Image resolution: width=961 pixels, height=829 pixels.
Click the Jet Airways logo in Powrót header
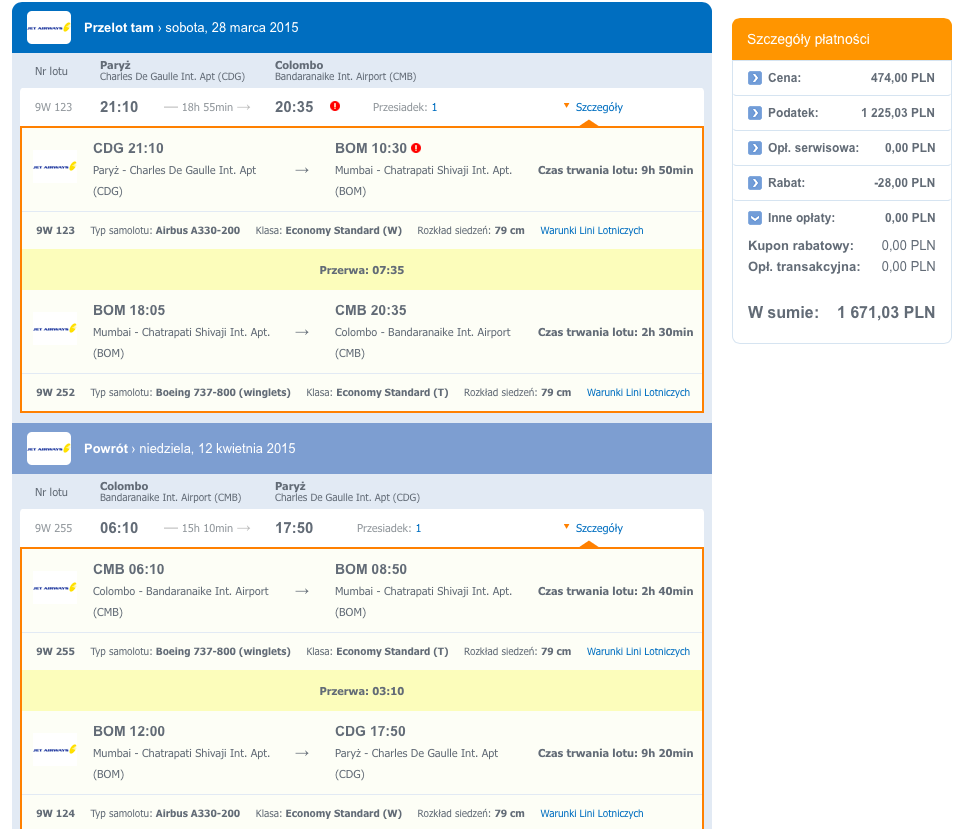click(49, 449)
